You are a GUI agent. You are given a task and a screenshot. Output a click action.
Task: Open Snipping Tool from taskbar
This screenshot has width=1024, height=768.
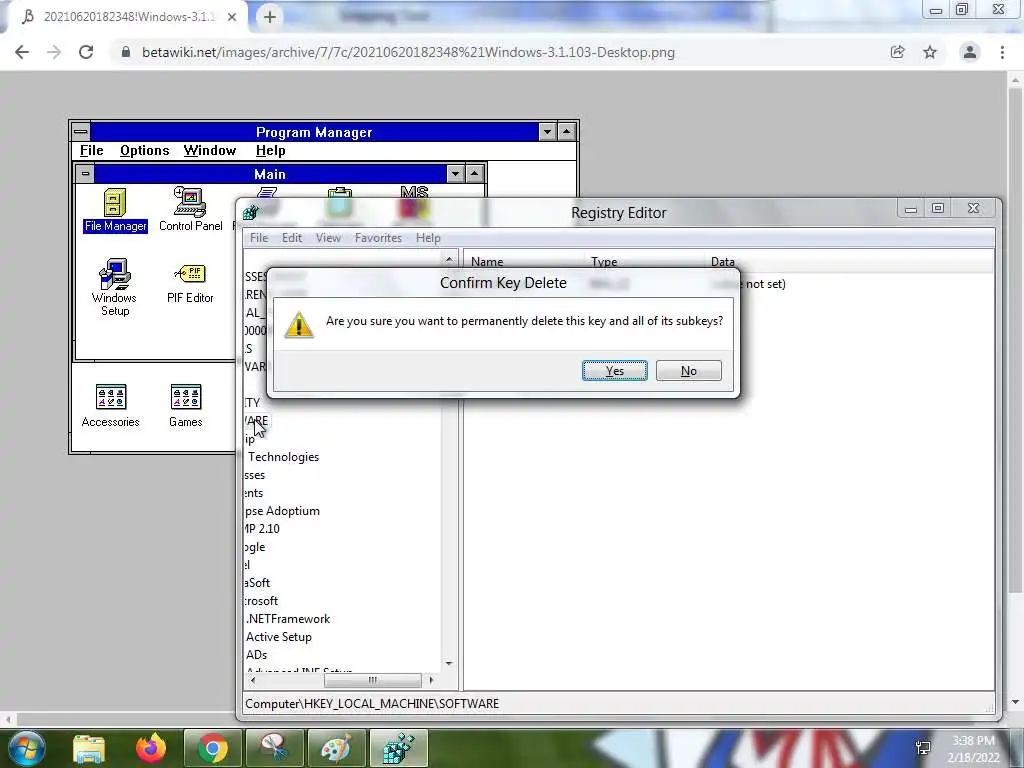click(274, 748)
